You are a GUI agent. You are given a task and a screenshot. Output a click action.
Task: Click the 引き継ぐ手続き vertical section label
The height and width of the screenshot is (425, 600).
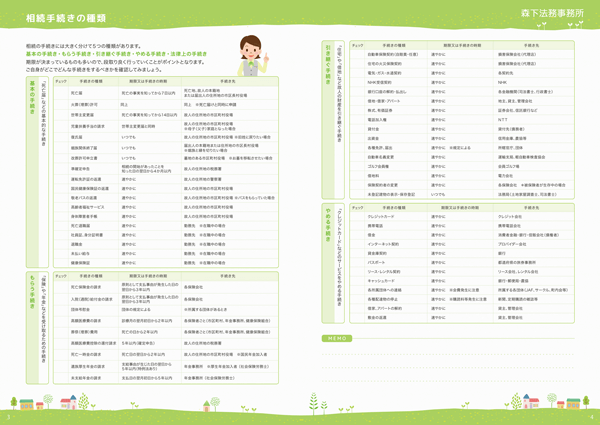(x=328, y=64)
